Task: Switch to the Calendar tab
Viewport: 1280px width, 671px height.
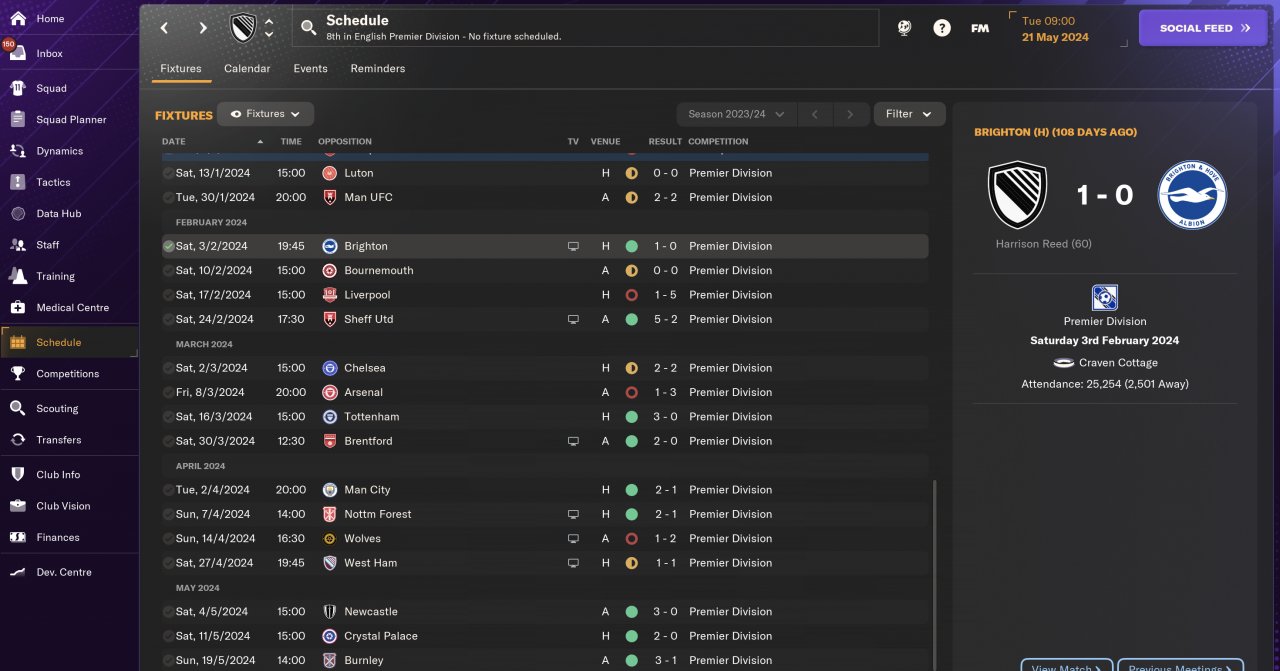Action: (247, 69)
